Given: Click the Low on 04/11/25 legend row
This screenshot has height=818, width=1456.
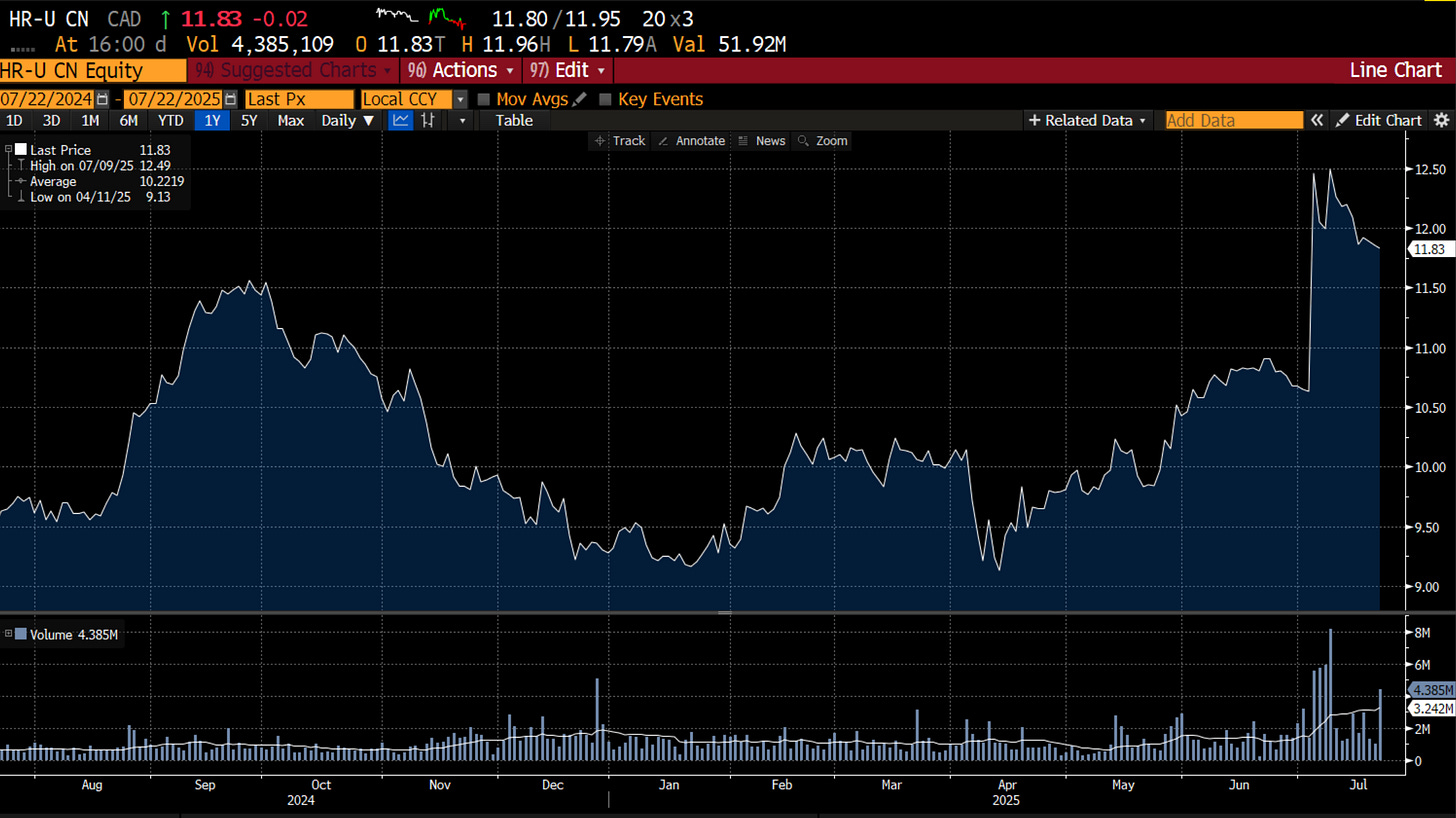Looking at the screenshot, I should point(91,197).
